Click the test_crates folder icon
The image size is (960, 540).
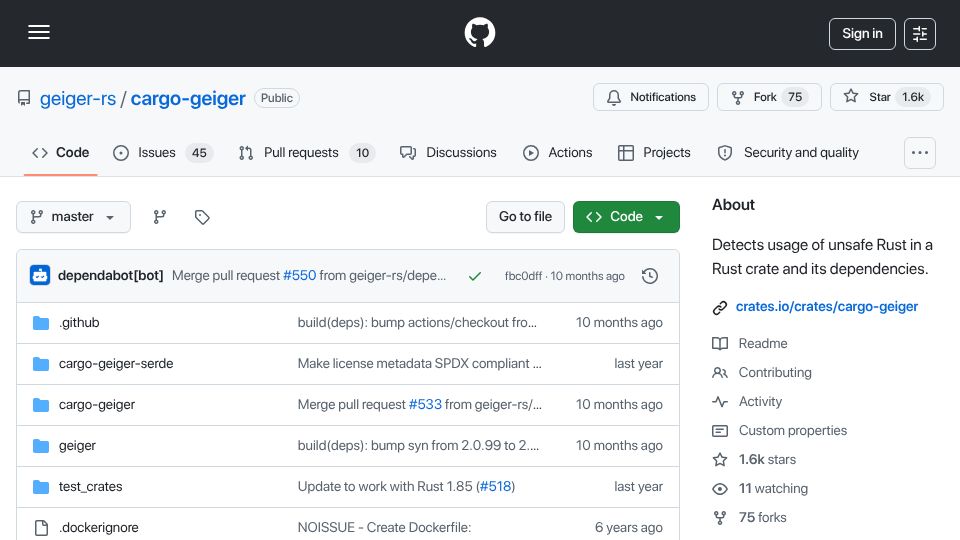41,487
